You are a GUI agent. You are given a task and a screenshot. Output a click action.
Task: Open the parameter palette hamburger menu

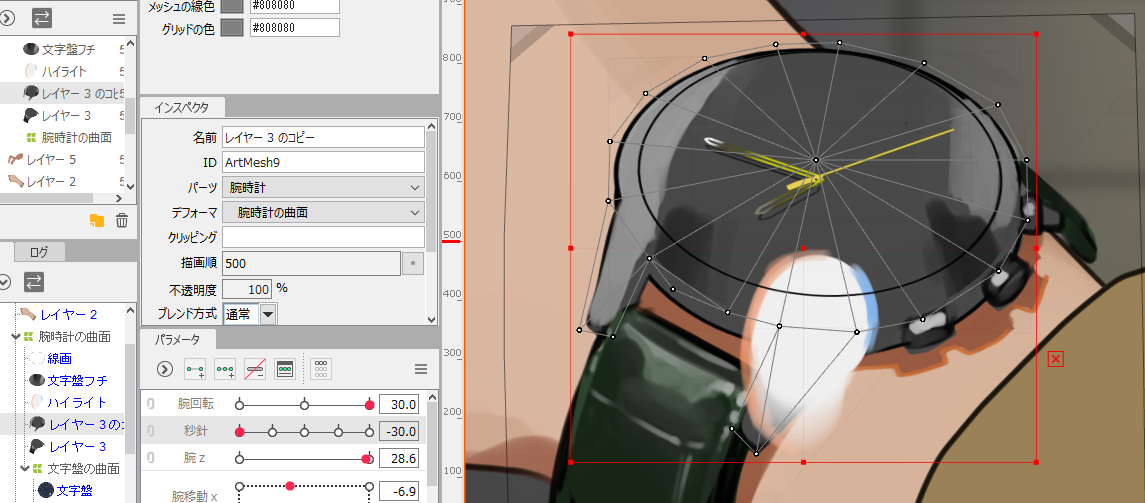[421, 369]
